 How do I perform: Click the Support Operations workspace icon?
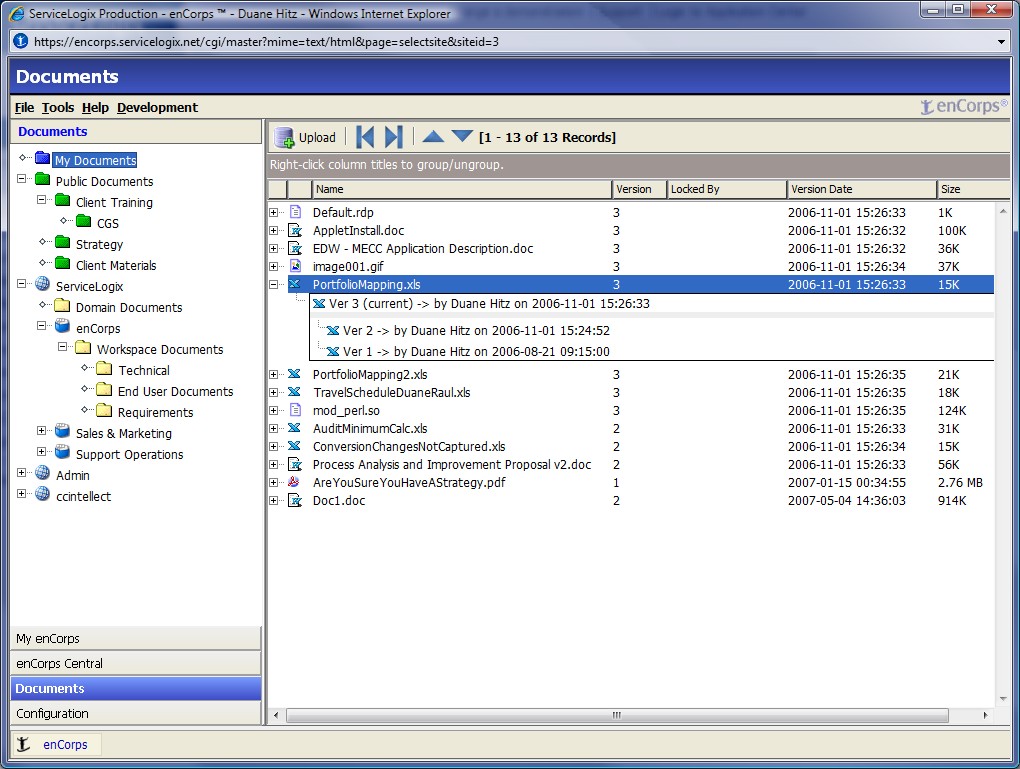click(63, 452)
